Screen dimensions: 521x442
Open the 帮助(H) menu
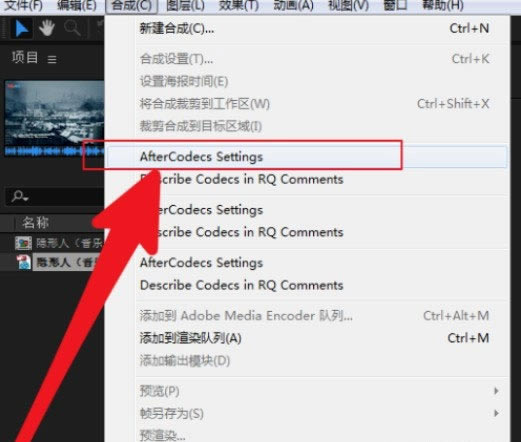(x=443, y=5)
